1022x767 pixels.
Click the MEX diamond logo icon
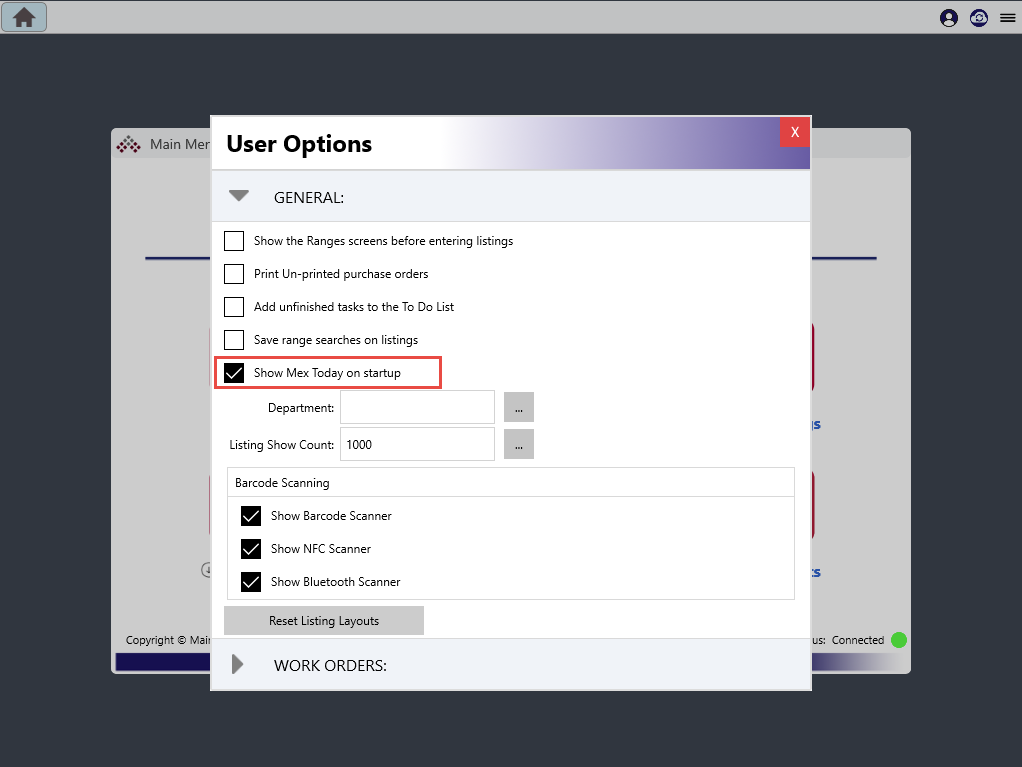(128, 143)
